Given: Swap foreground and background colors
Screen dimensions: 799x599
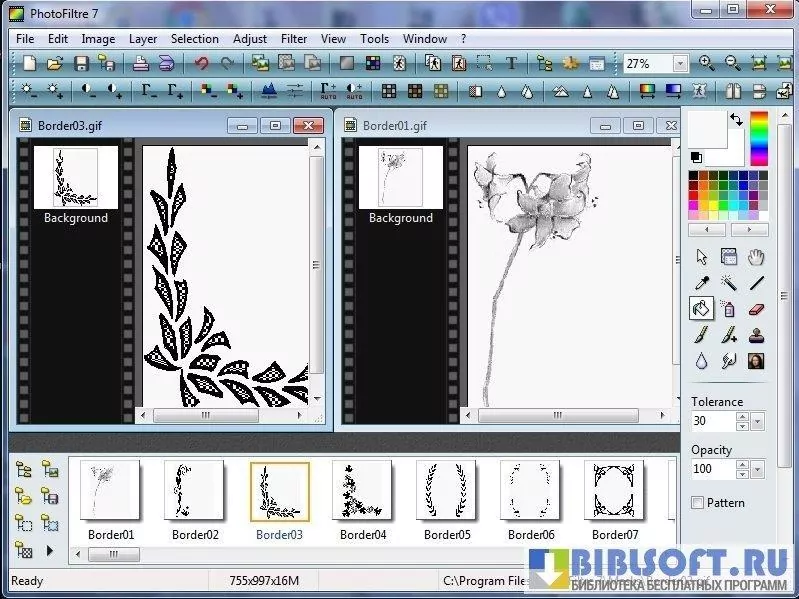Looking at the screenshot, I should (x=736, y=119).
